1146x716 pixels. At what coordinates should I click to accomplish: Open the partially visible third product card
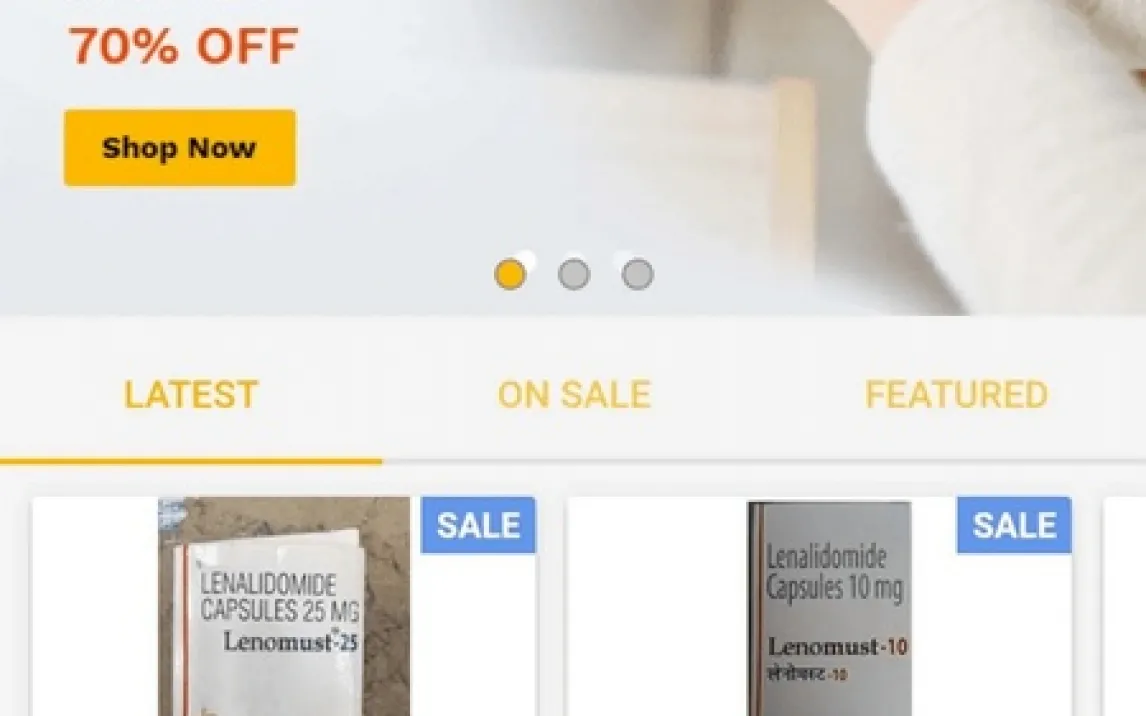1125,606
